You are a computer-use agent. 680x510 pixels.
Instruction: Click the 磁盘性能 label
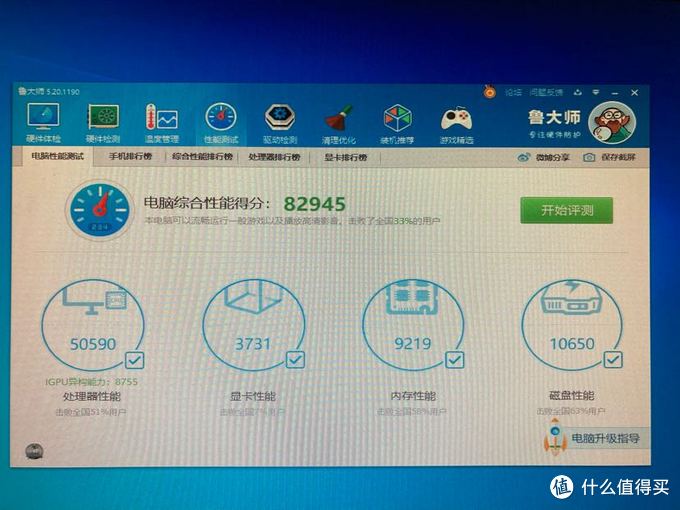(572, 396)
